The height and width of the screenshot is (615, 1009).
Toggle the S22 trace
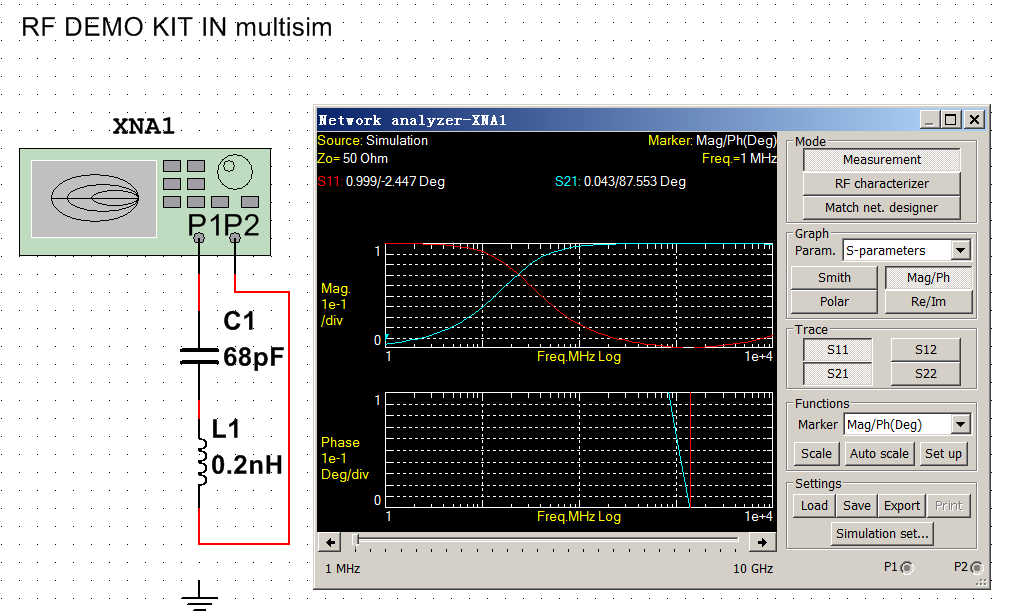[x=925, y=374]
